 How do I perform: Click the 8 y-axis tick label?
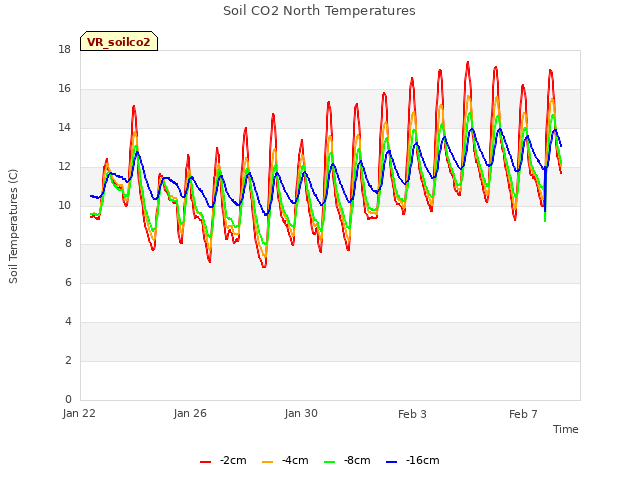(x=68, y=244)
